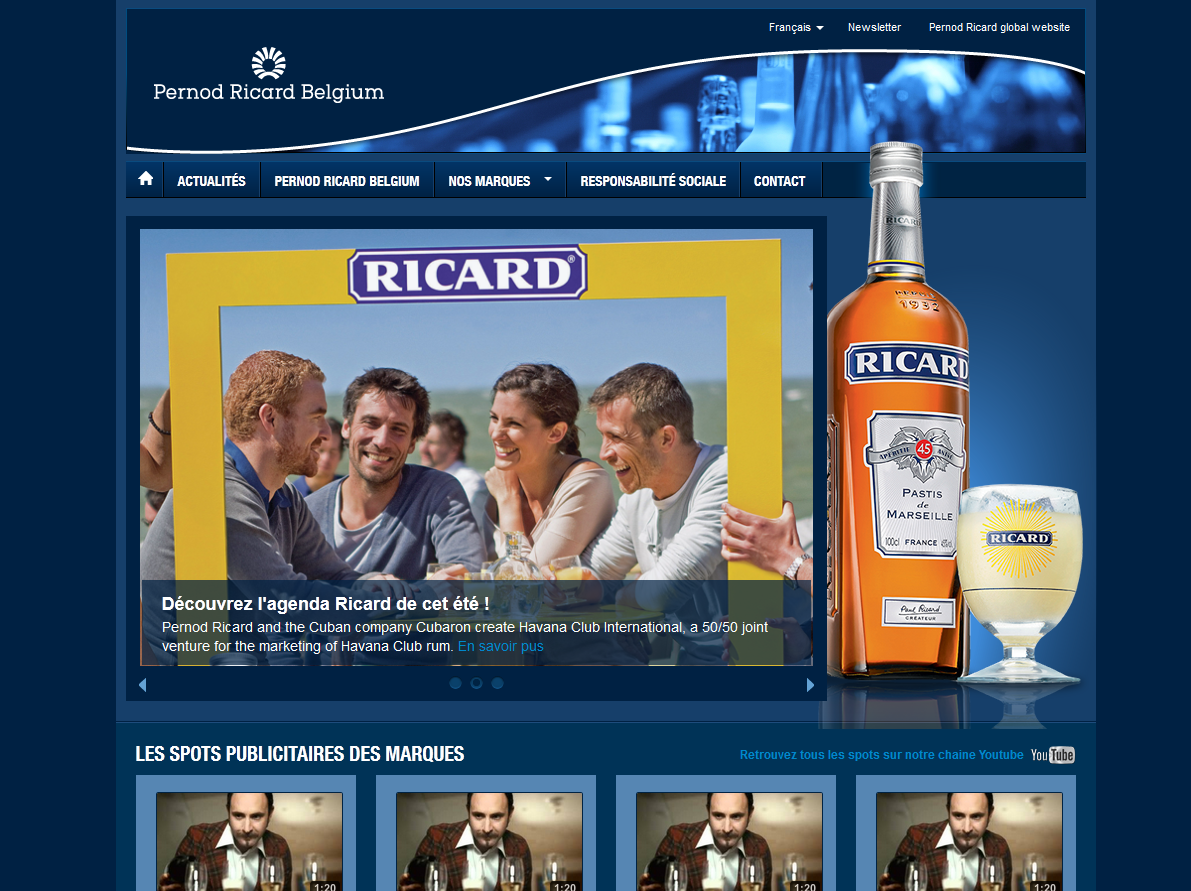
Task: Click the Pernod Ricard Belgium logo
Action: (268, 74)
